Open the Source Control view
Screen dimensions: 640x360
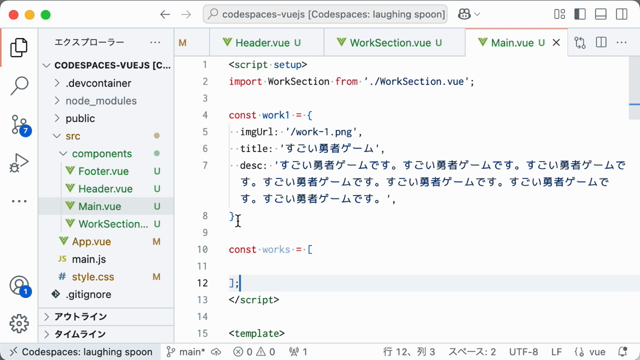point(19,125)
